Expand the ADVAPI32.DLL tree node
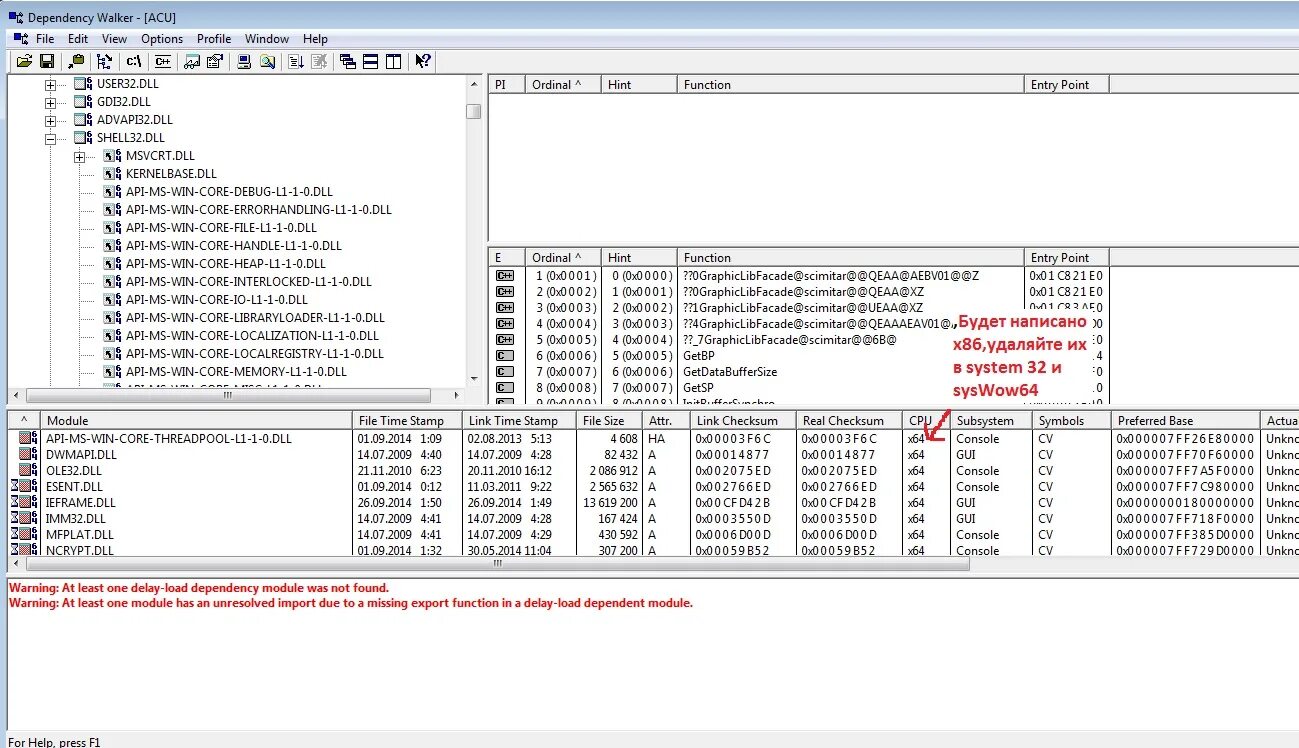 (50, 120)
